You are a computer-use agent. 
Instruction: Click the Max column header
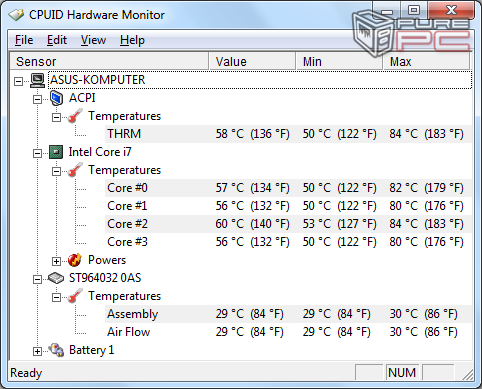click(427, 61)
